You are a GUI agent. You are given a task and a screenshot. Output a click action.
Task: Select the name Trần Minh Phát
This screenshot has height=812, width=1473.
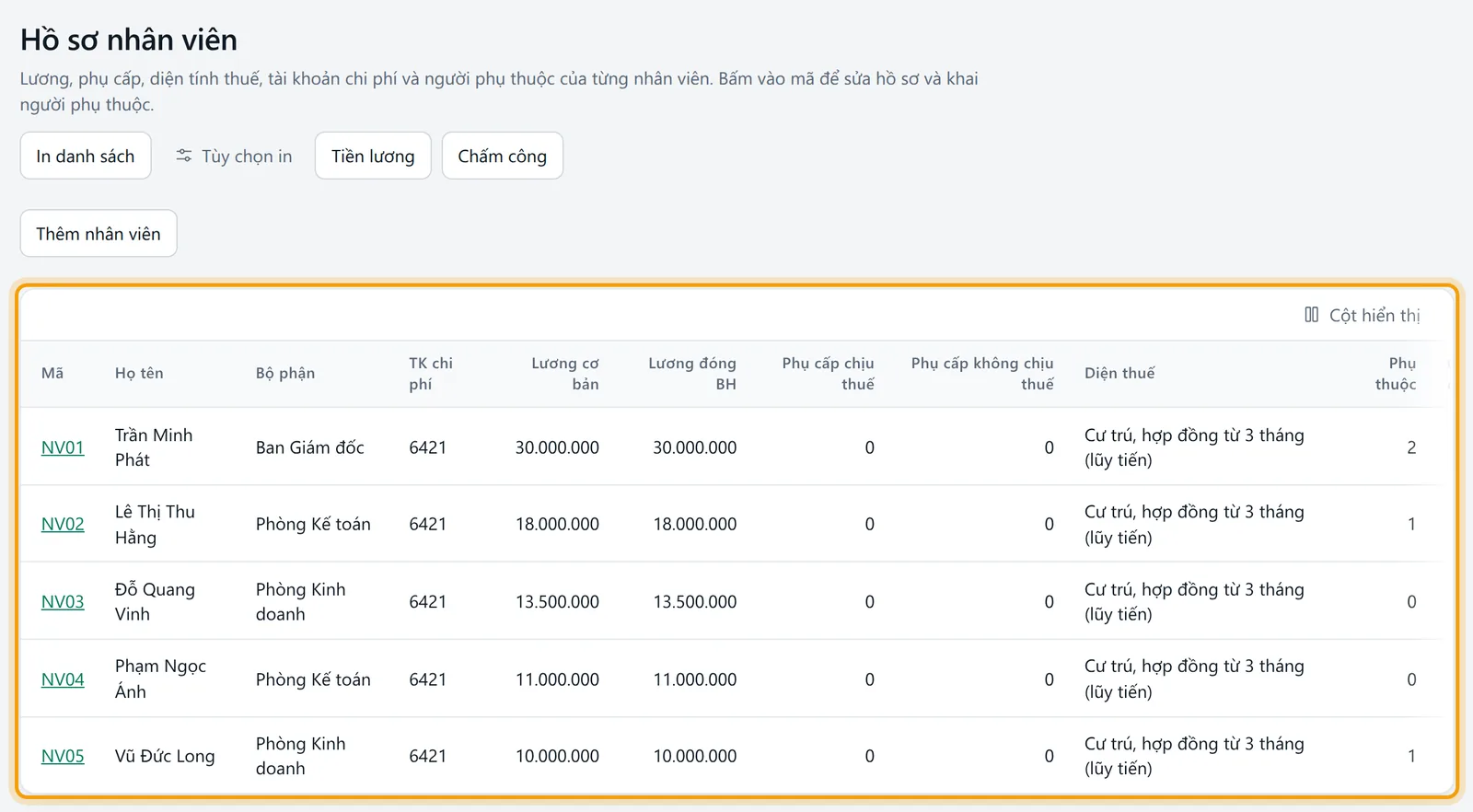pos(154,447)
